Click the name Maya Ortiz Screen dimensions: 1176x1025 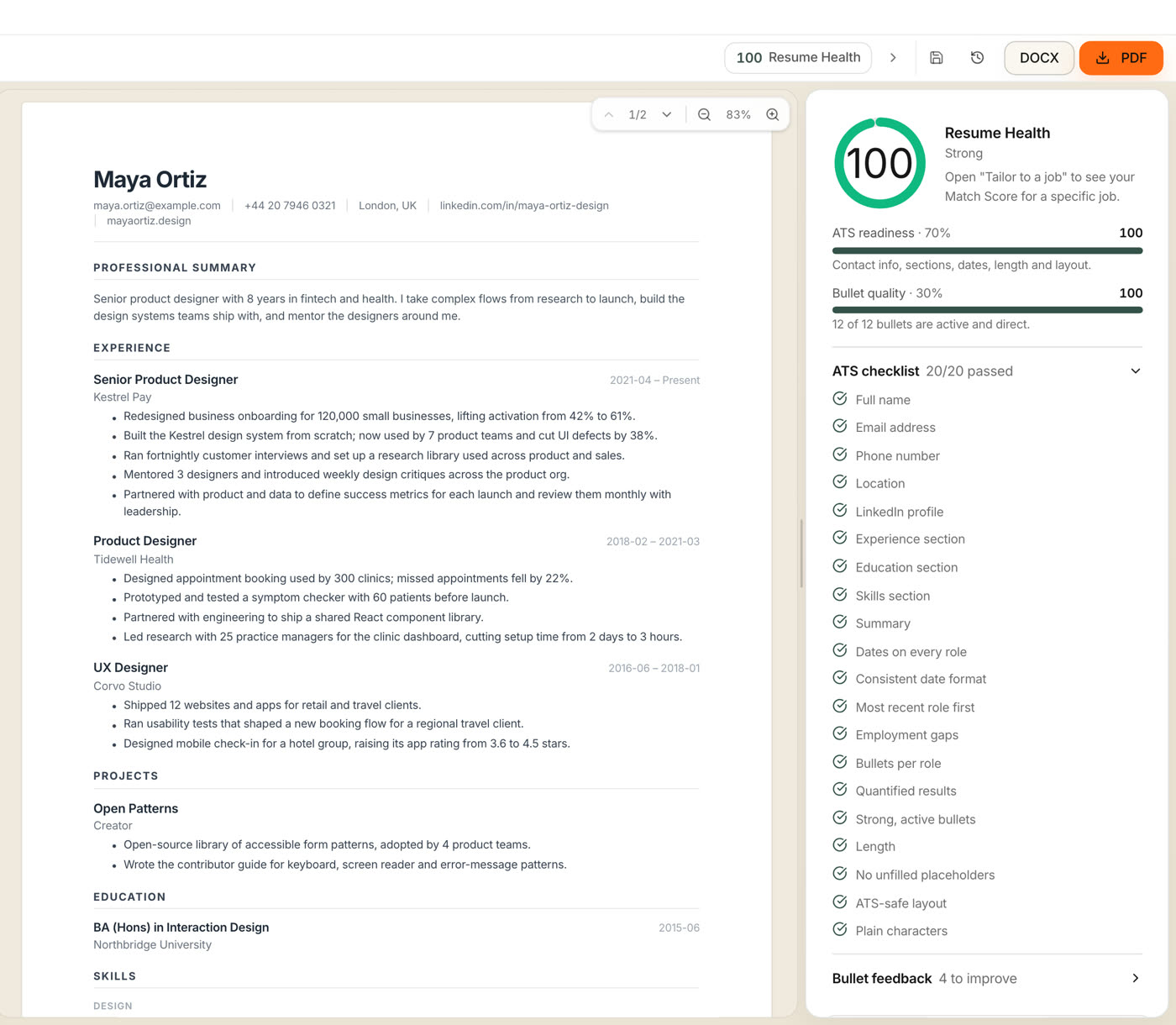(150, 180)
